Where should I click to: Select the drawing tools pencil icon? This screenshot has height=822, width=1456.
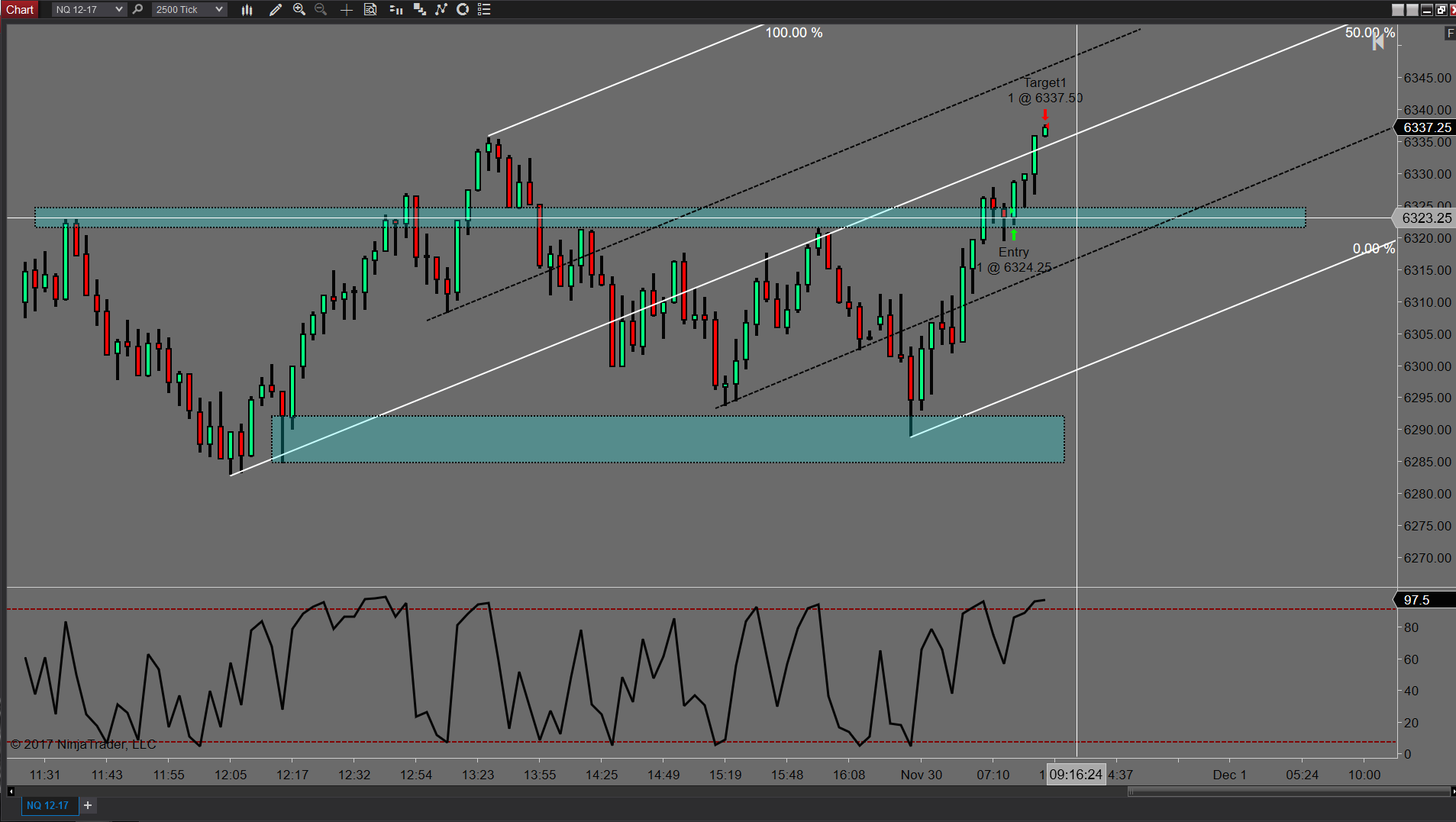[x=276, y=9]
